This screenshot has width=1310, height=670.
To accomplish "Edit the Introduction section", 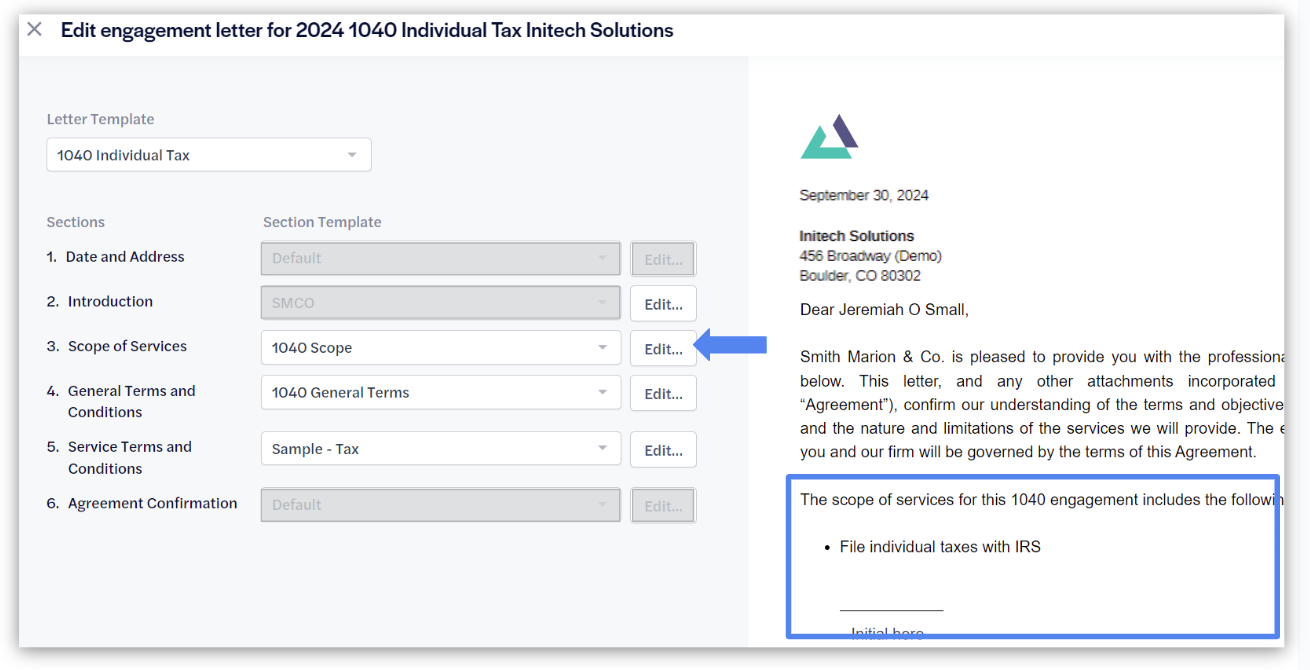I will click(x=663, y=304).
